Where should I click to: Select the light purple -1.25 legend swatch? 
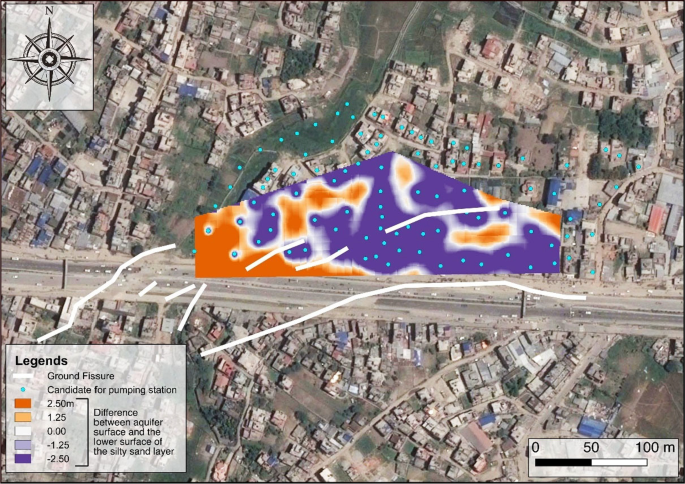[23, 445]
